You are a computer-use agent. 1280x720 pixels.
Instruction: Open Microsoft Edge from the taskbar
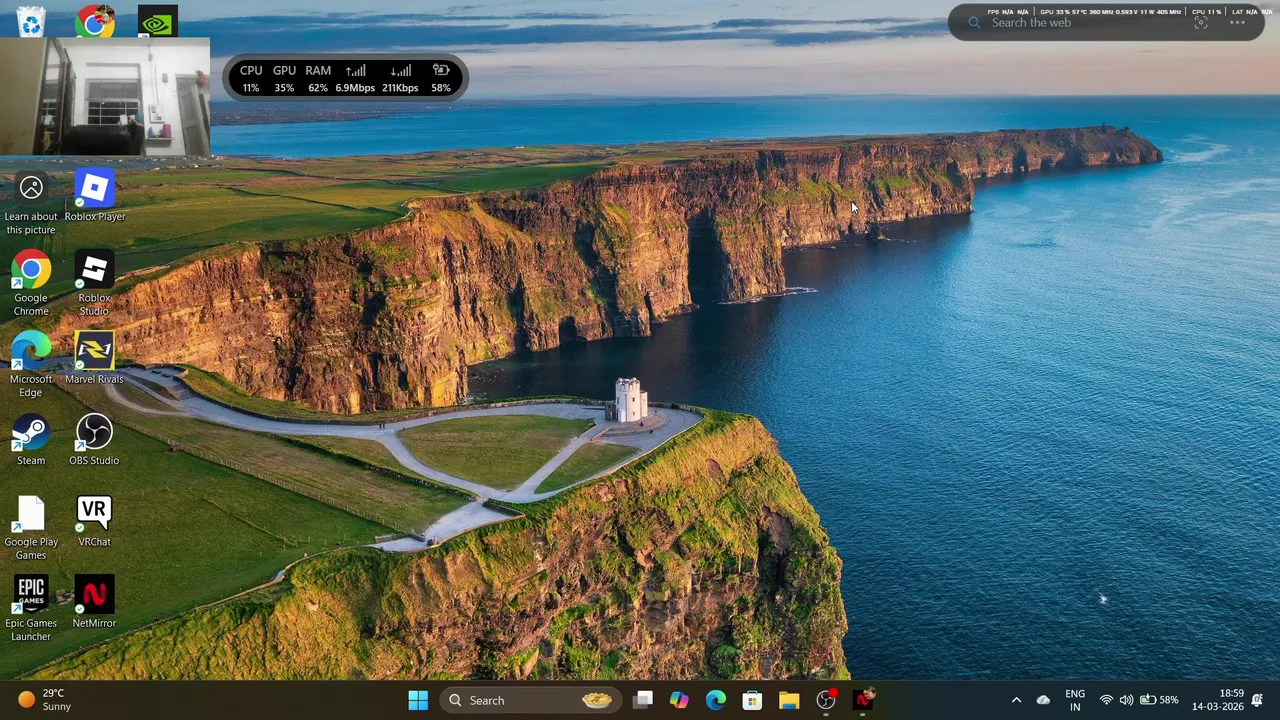(x=716, y=700)
